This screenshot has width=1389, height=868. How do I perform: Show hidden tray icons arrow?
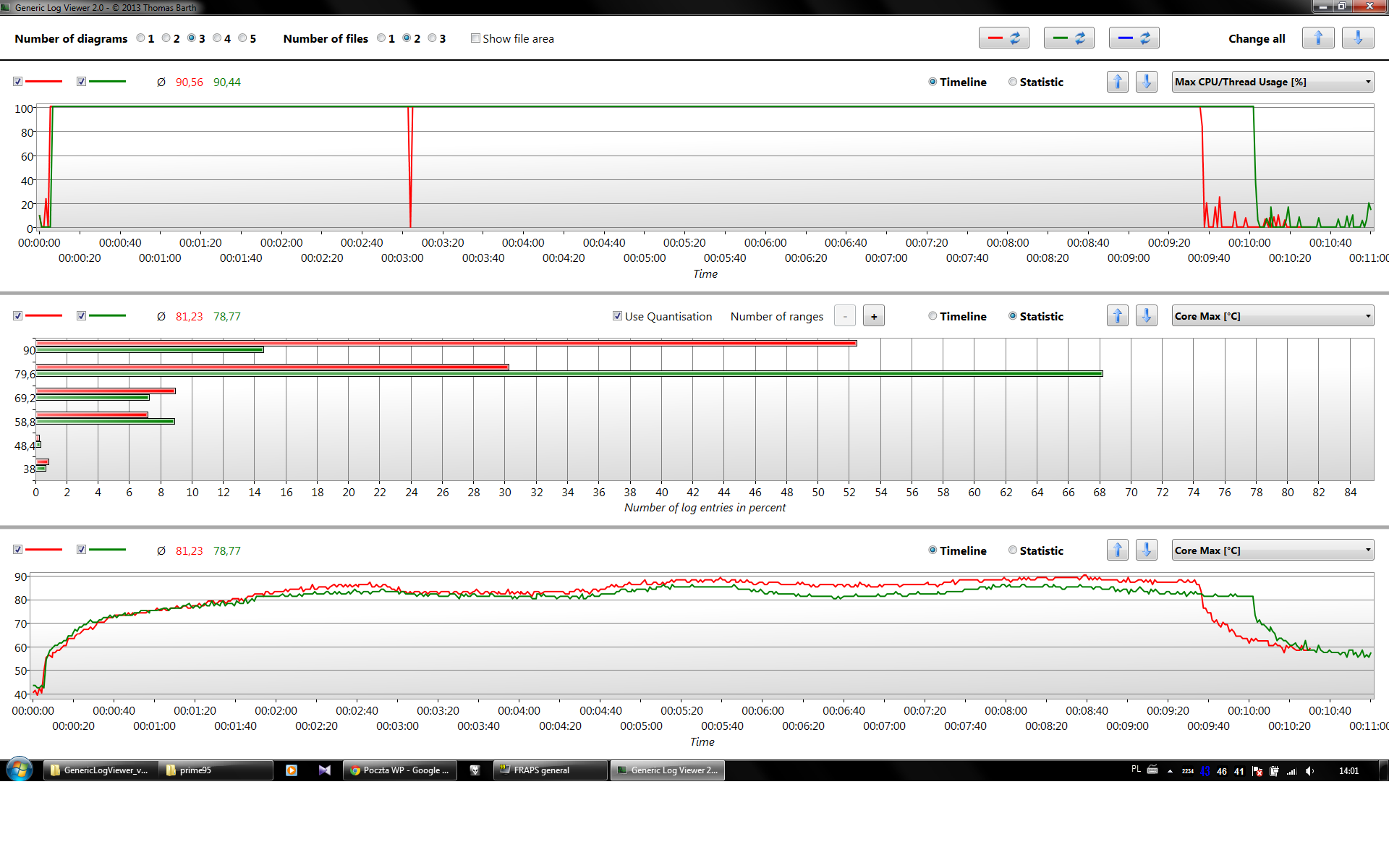pyautogui.click(x=1170, y=771)
